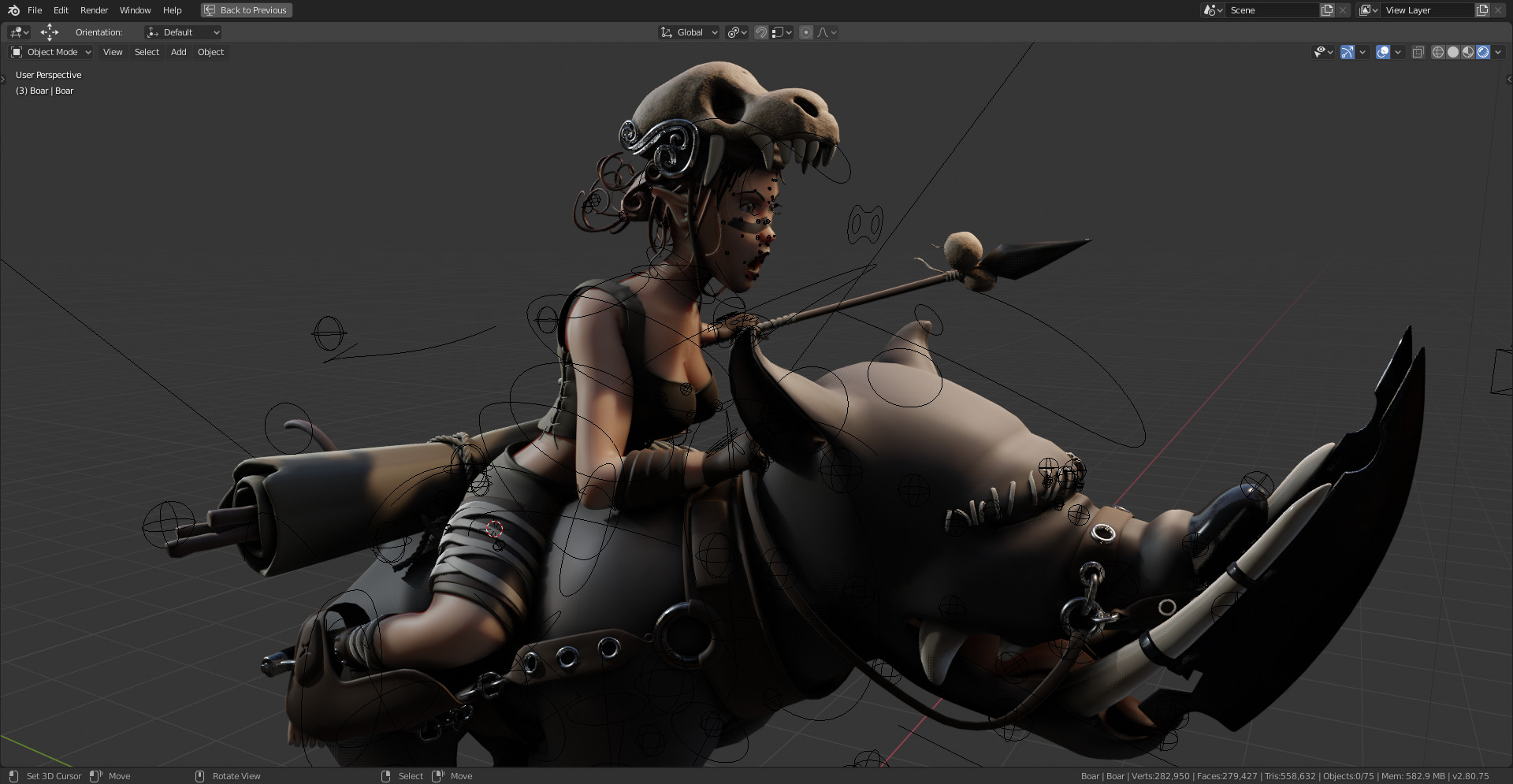This screenshot has height=784, width=1513.
Task: Click the 'User Perspective' viewport label
Action: tap(48, 75)
